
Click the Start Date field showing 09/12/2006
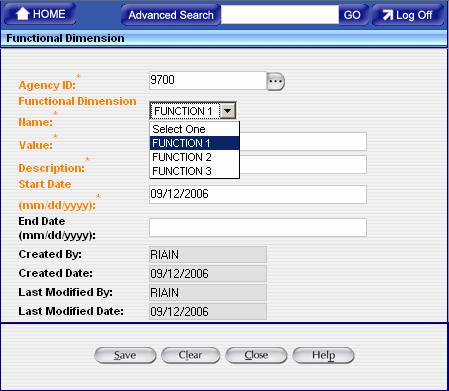(258, 194)
